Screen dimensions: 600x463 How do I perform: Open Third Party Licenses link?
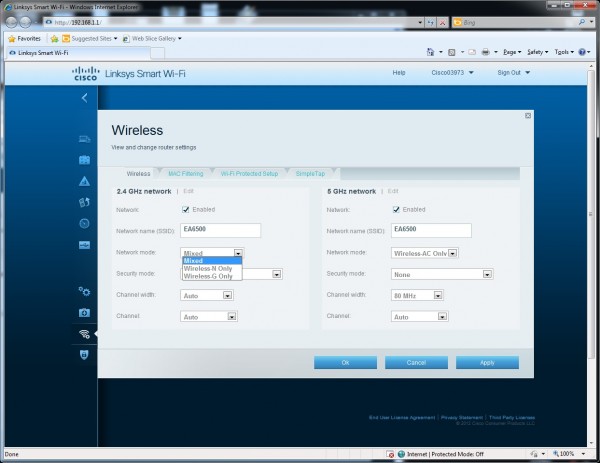coord(512,417)
